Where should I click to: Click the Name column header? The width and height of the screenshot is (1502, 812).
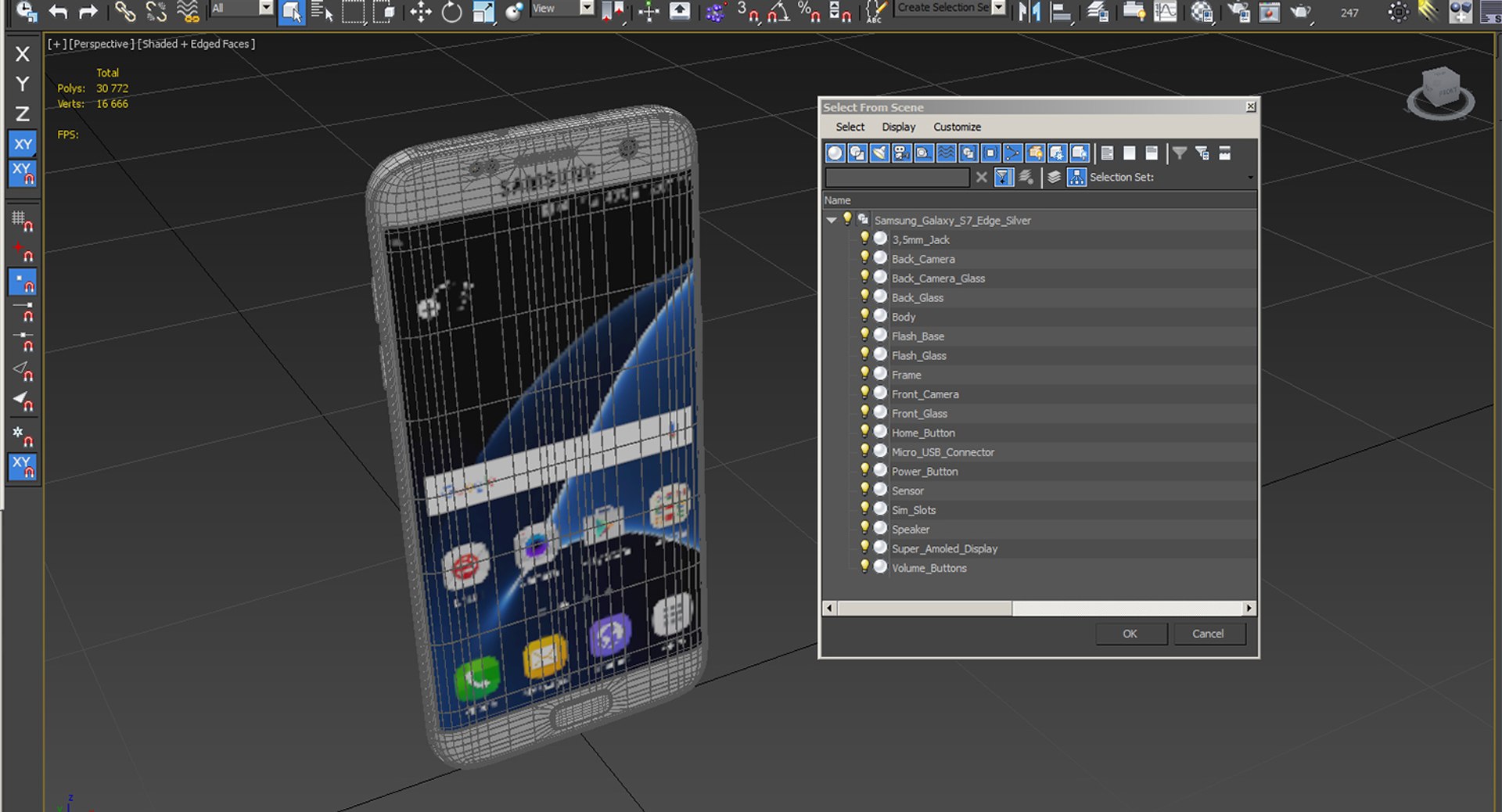click(x=1039, y=200)
